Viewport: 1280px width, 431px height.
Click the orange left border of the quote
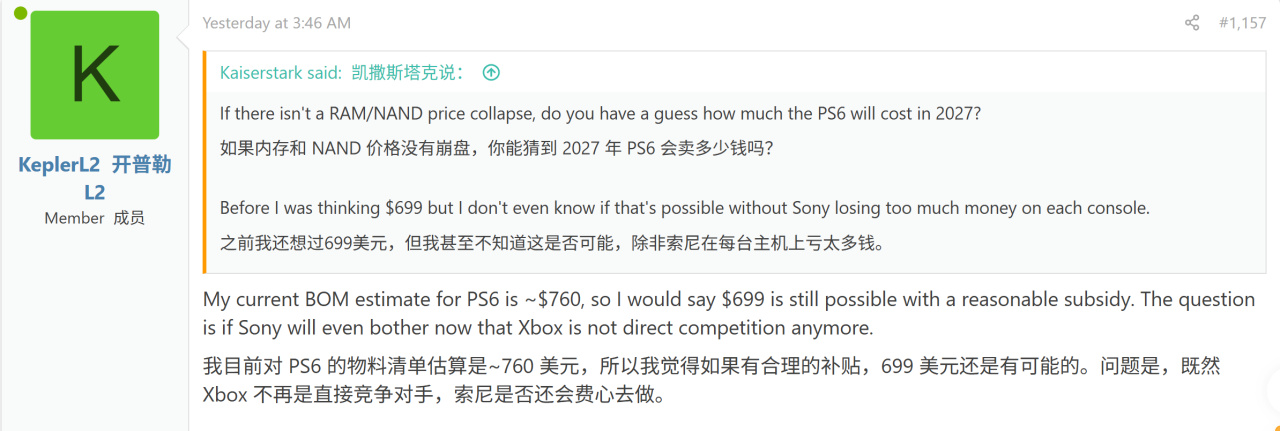pos(205,160)
